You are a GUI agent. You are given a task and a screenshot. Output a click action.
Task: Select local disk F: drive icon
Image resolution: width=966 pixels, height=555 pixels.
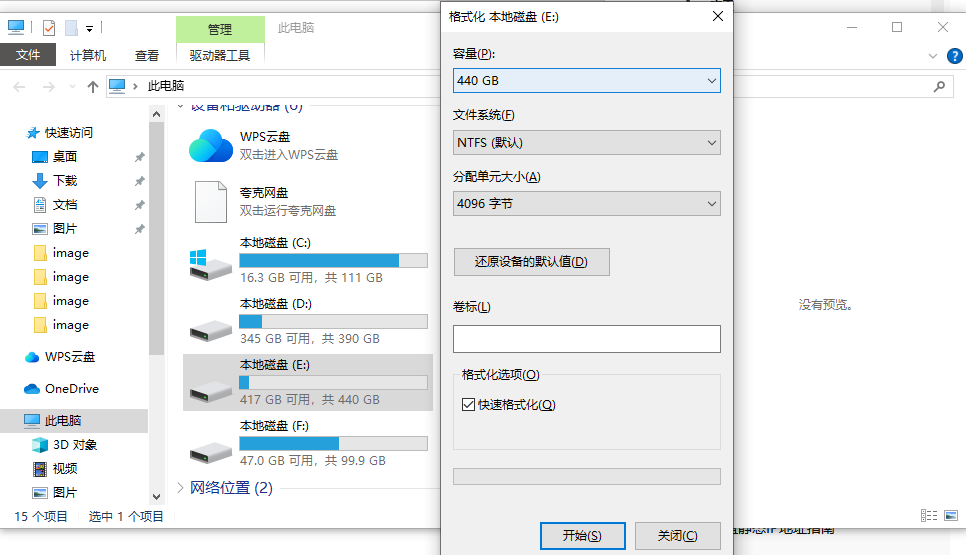click(x=211, y=452)
